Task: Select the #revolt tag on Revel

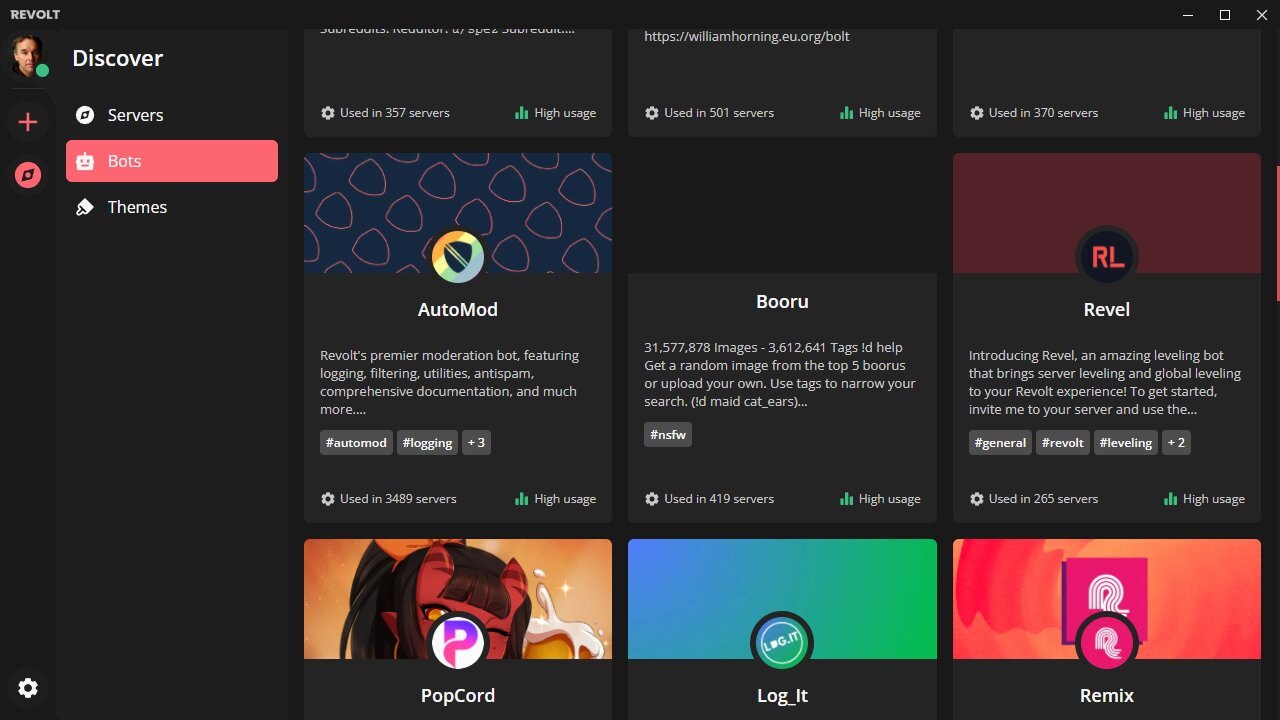Action: pyautogui.click(x=1062, y=443)
